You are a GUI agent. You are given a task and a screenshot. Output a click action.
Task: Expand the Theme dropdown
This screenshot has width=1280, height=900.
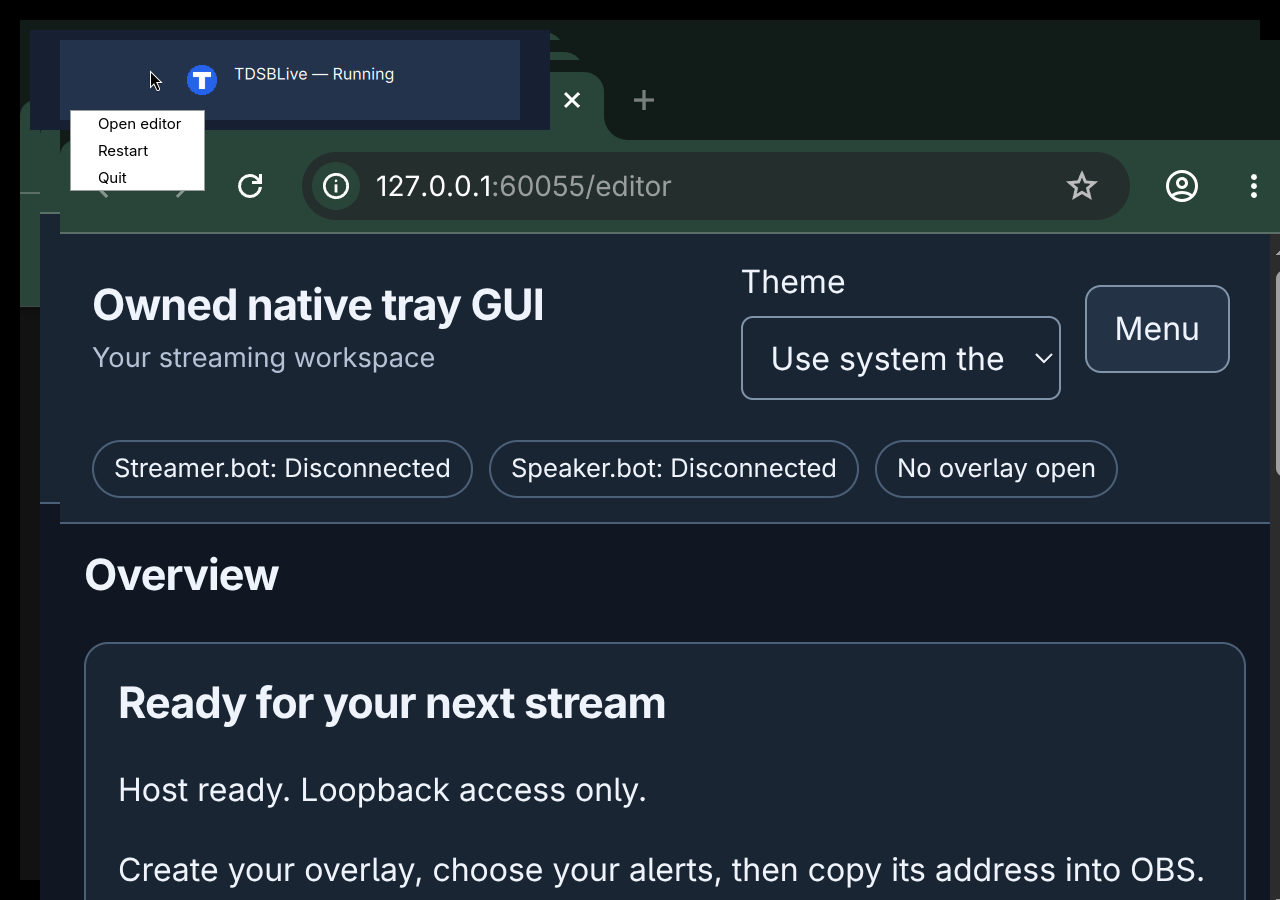[x=901, y=358]
